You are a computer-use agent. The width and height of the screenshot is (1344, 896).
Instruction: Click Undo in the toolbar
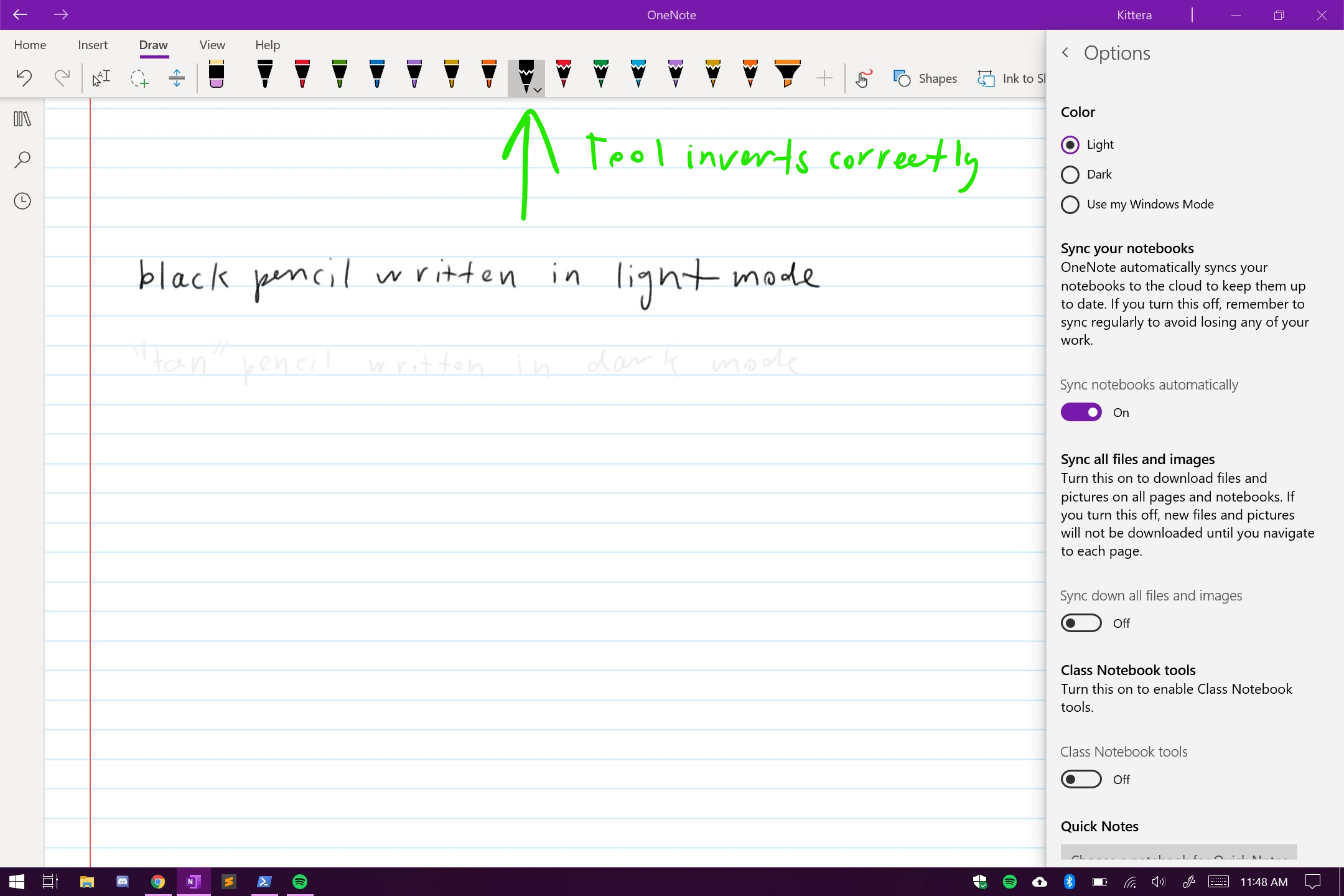pos(23,77)
